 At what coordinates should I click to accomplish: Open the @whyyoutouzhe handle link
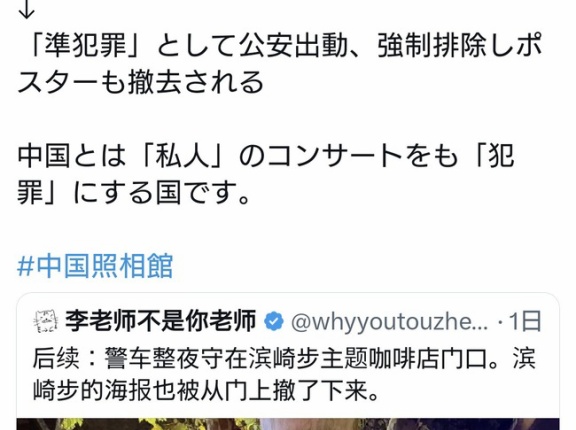tap(390, 322)
